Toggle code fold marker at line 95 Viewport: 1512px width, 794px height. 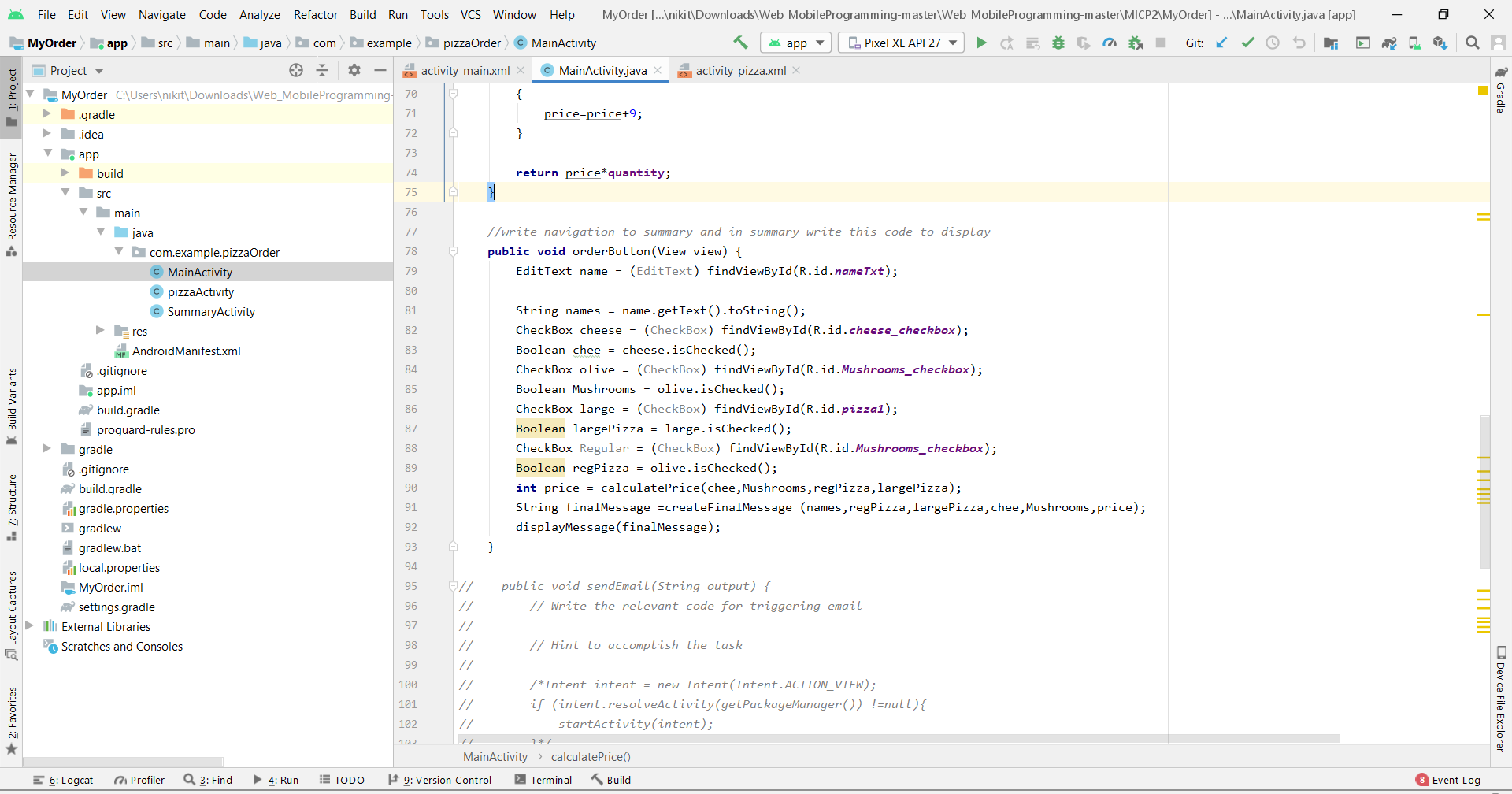(453, 586)
